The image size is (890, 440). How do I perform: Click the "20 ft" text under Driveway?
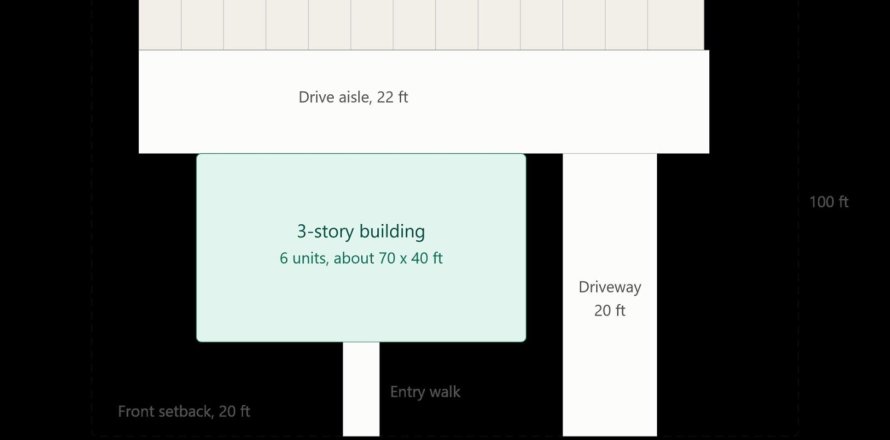[x=610, y=311]
